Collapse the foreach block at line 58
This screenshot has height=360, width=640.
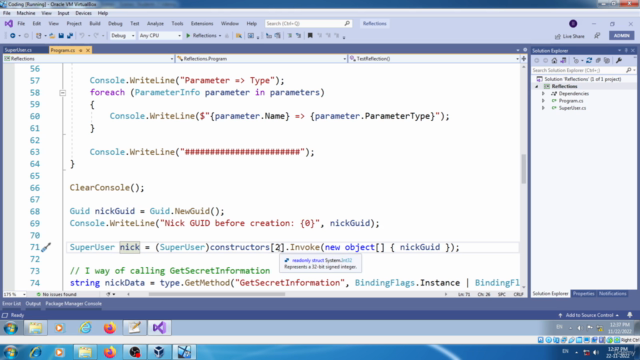click(x=62, y=93)
